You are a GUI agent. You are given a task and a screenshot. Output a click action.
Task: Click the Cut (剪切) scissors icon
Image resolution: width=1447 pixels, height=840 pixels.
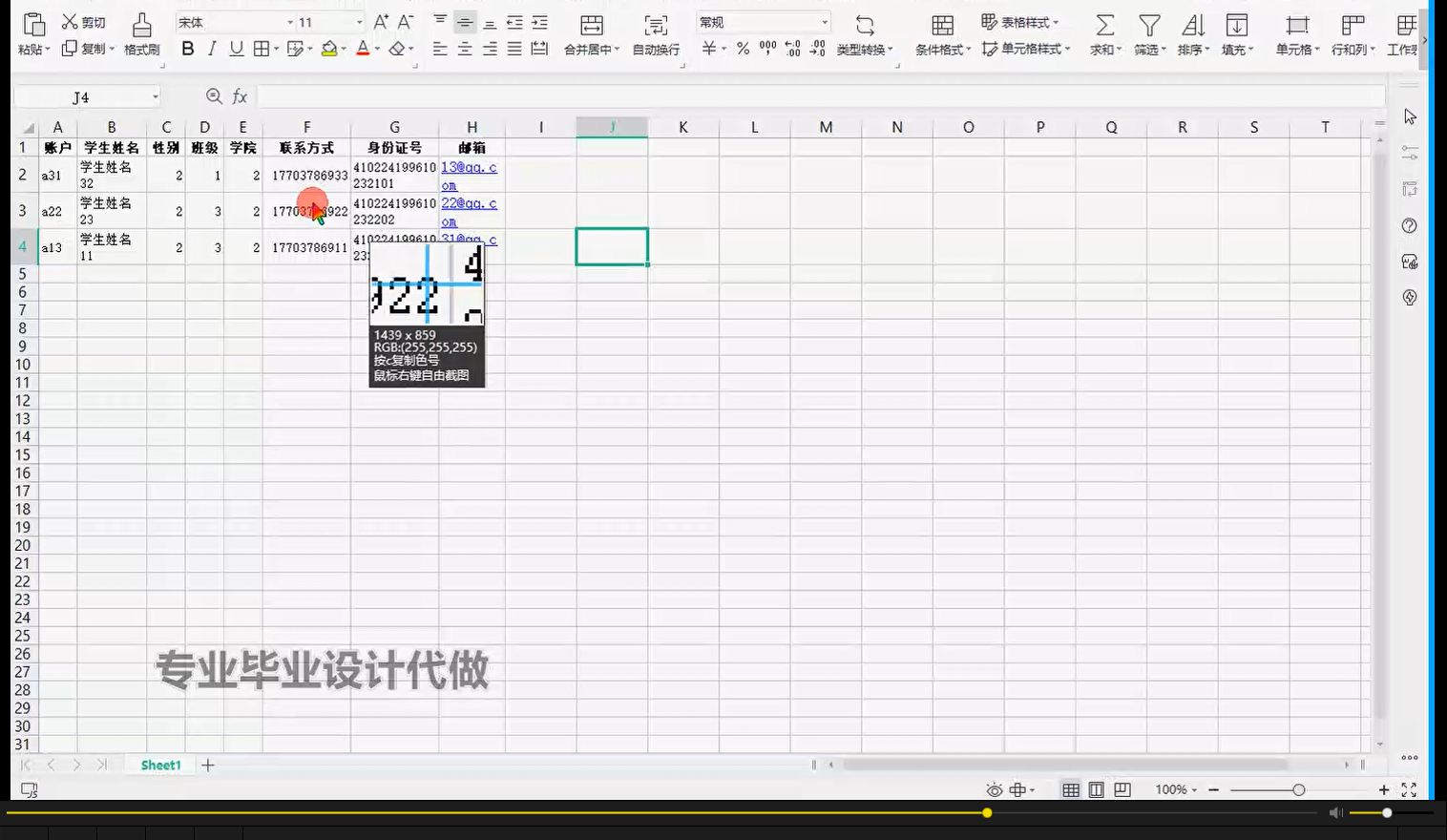click(x=68, y=21)
